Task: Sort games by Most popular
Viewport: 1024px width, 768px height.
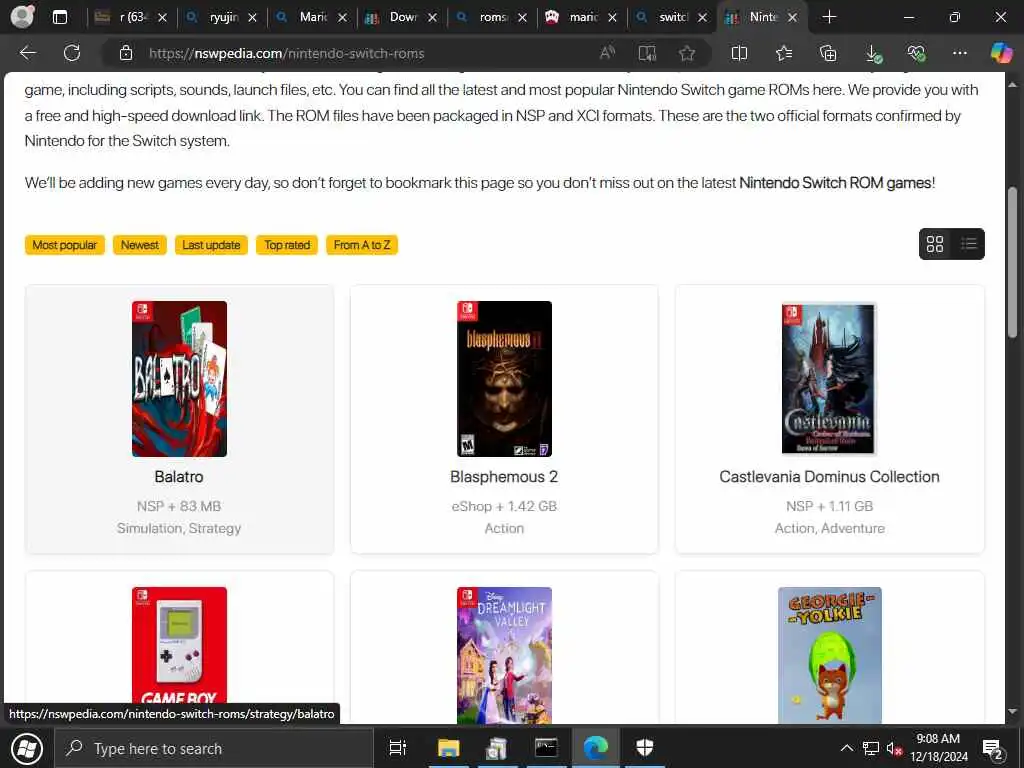Action: 65,245
